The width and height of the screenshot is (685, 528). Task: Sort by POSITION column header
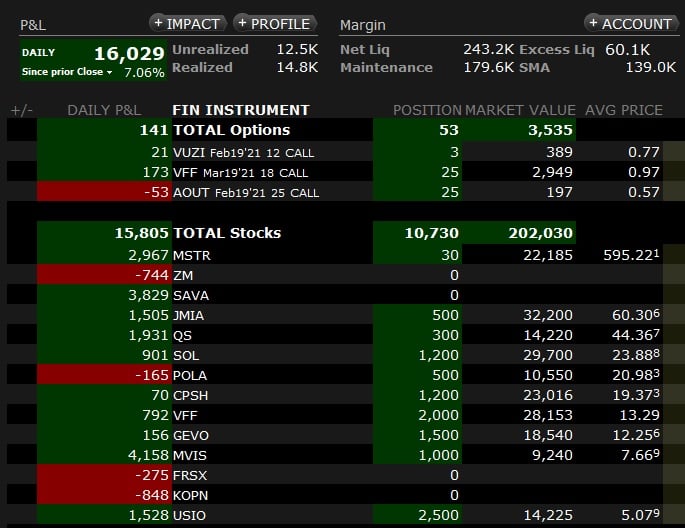point(427,110)
